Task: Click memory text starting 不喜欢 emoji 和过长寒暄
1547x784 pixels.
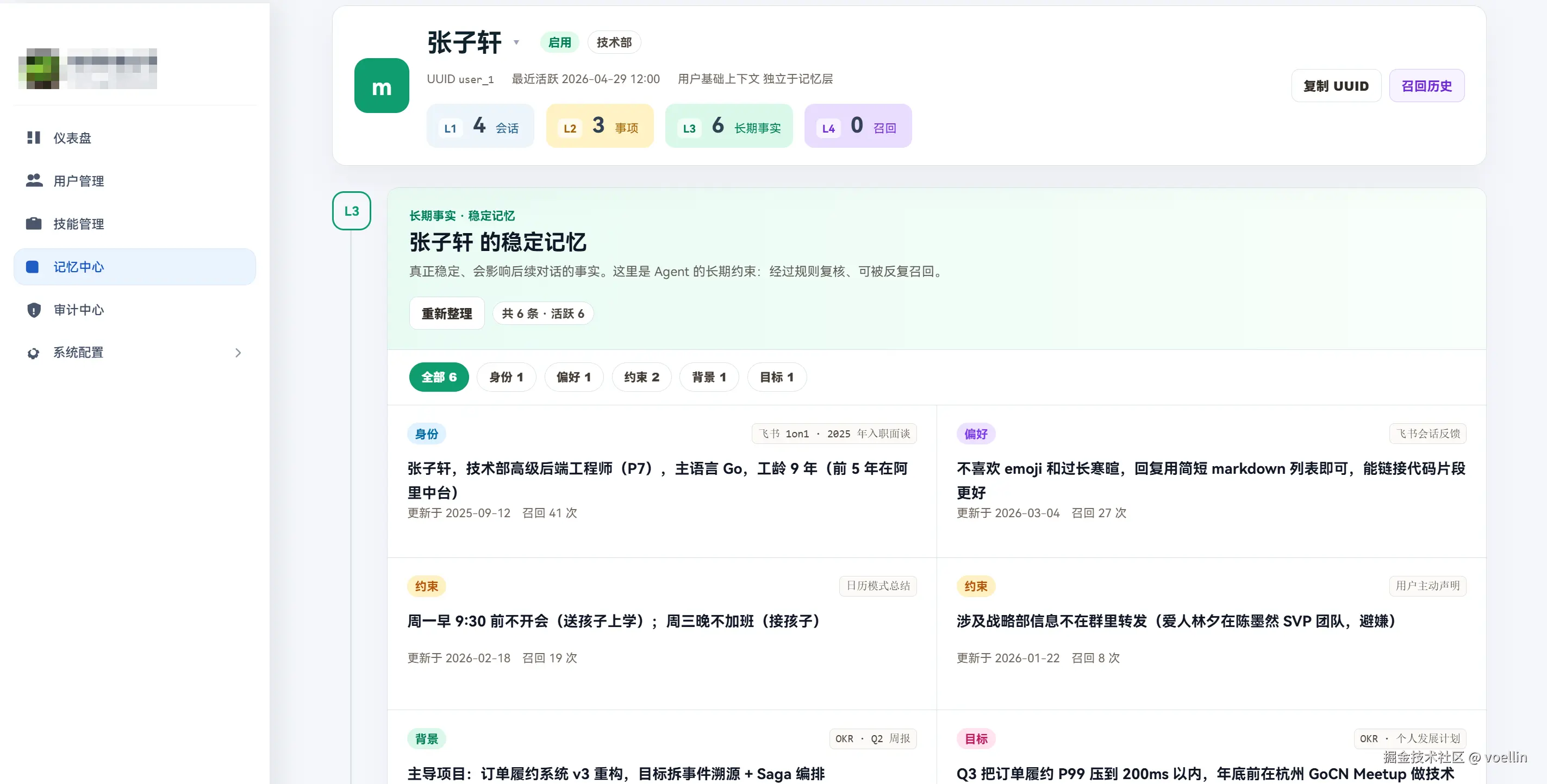Action: 1211,480
